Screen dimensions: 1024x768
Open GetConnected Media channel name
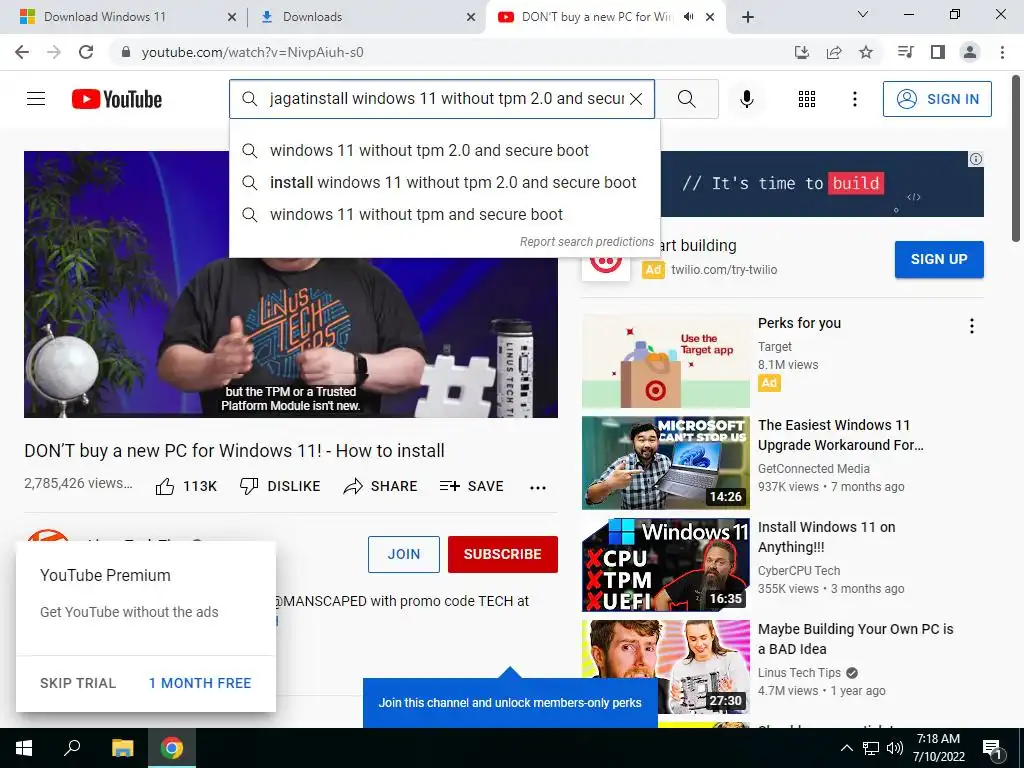pos(814,469)
